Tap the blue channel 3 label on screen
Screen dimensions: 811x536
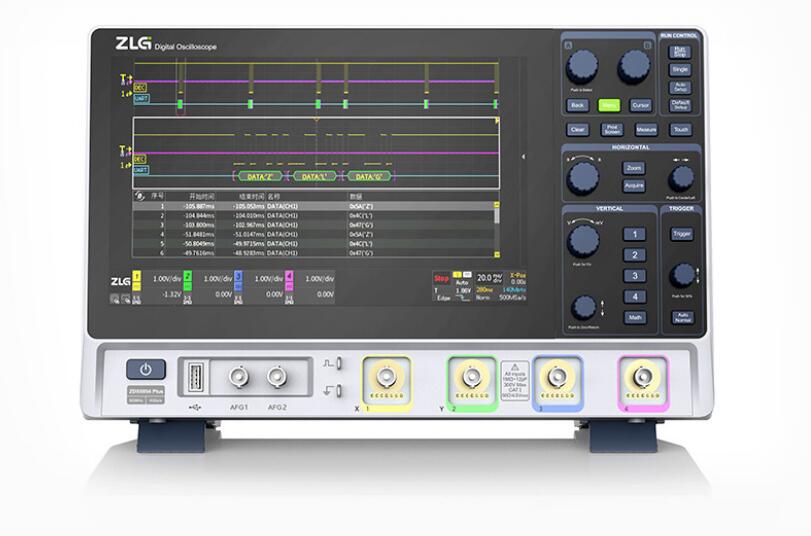click(x=238, y=281)
